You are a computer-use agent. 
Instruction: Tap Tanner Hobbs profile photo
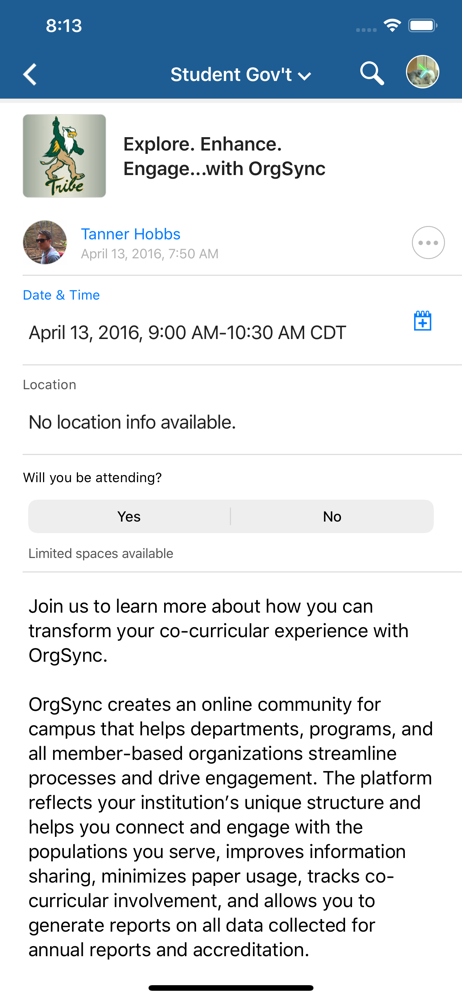(x=45, y=242)
